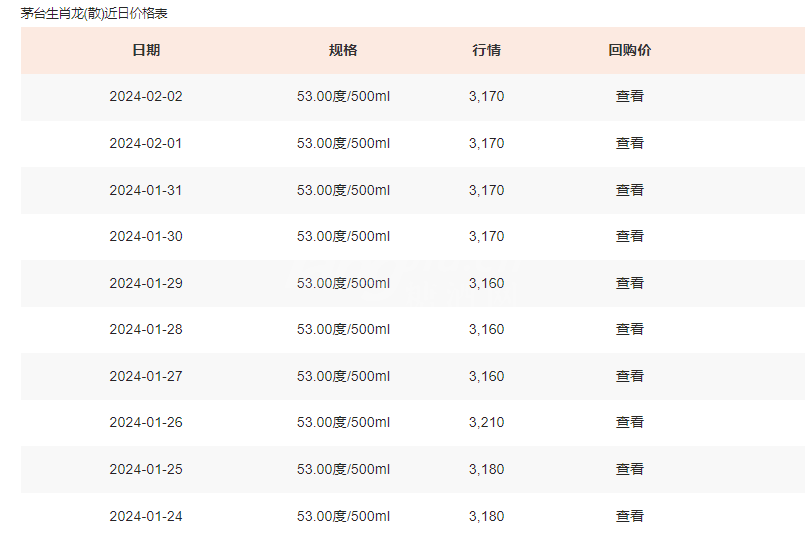
Task: Select date cell 2024-01-28
Action: coord(146,329)
